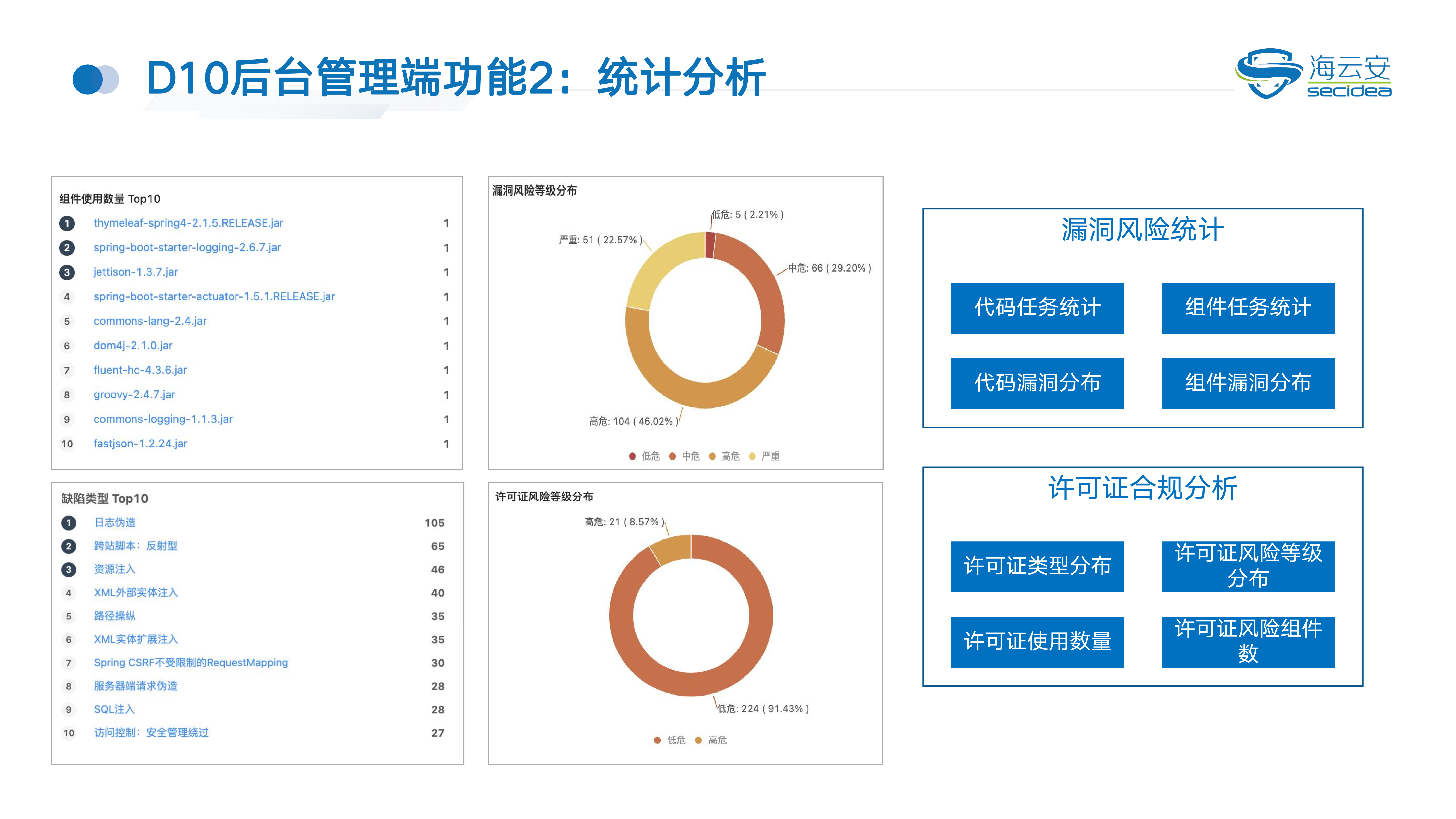Click label 严重: 51 ( 22.57% )
The height and width of the screenshot is (819, 1456).
tap(601, 240)
